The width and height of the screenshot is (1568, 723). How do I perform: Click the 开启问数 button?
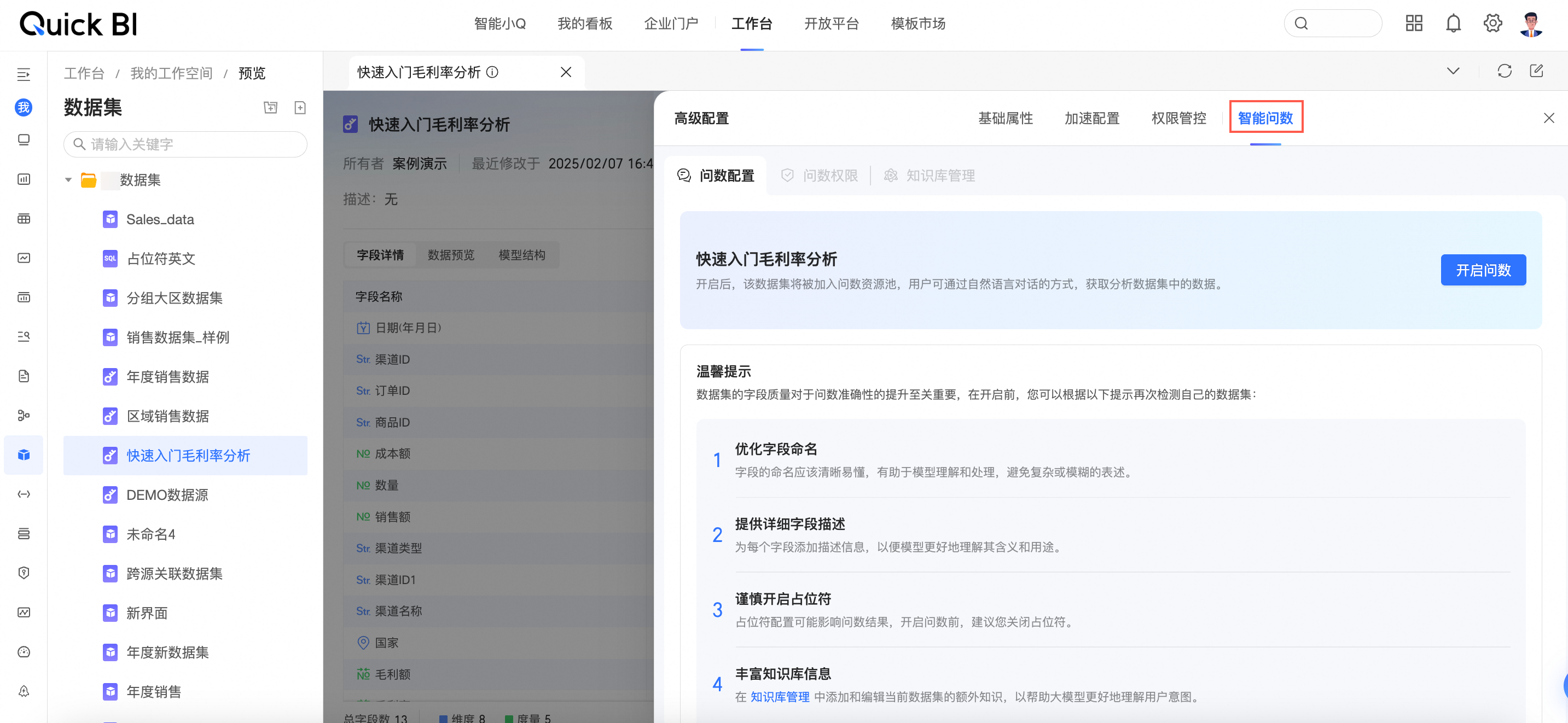1483,270
